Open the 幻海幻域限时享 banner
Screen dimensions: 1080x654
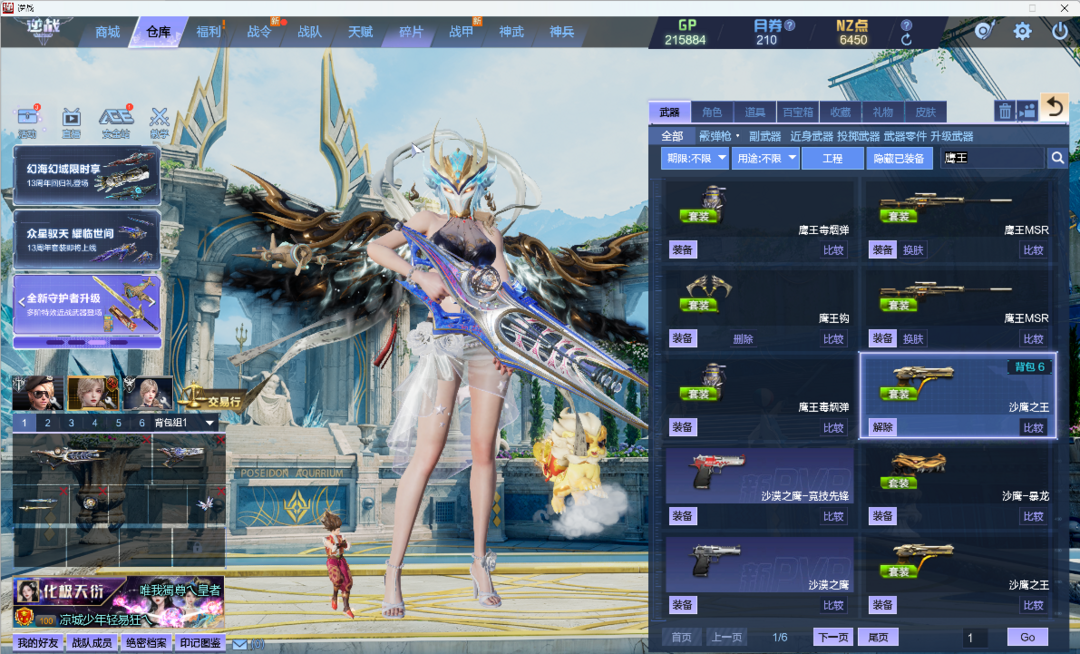tap(87, 175)
